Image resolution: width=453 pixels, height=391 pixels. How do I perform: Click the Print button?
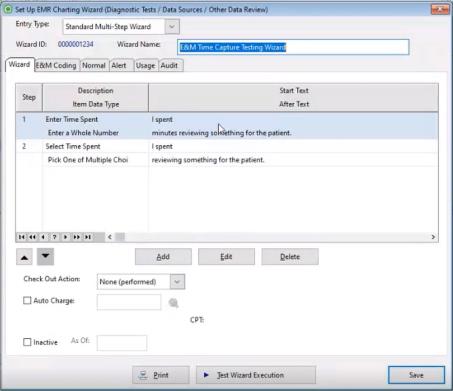161,375
